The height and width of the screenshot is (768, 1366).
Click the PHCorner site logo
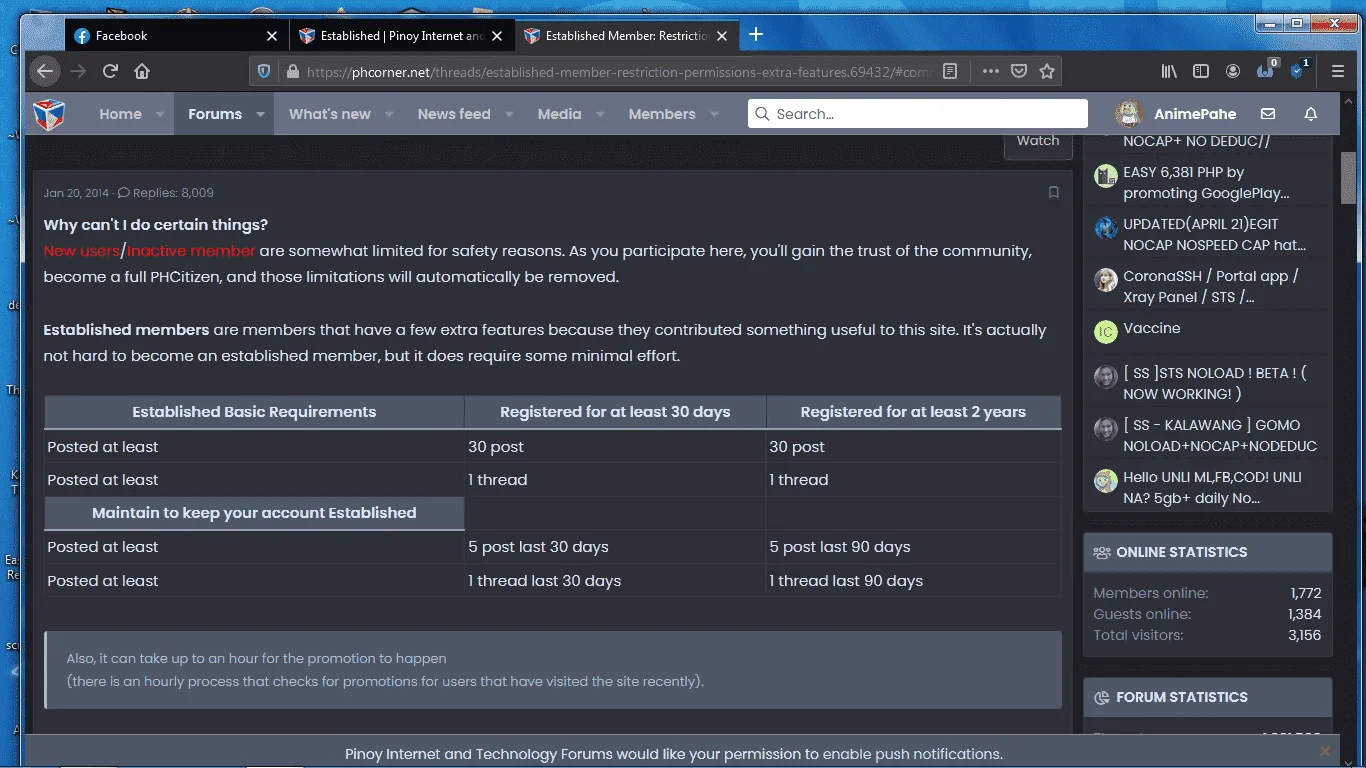point(49,114)
